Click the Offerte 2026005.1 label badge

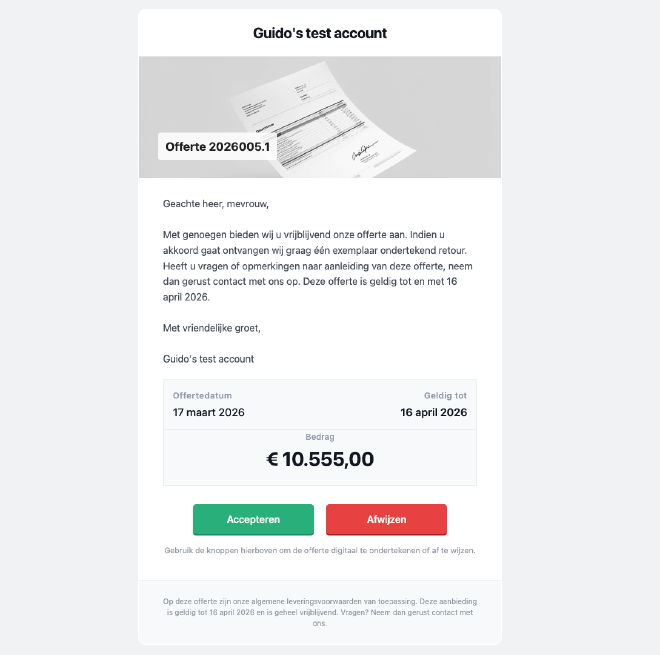pos(217,146)
